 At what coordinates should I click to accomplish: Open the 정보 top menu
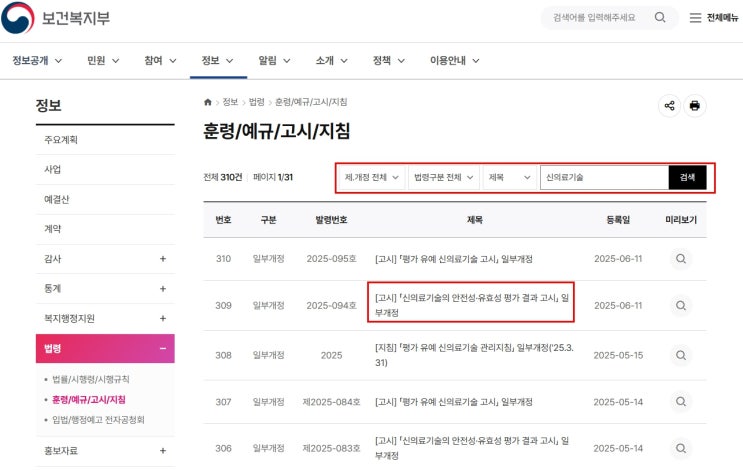(217, 61)
